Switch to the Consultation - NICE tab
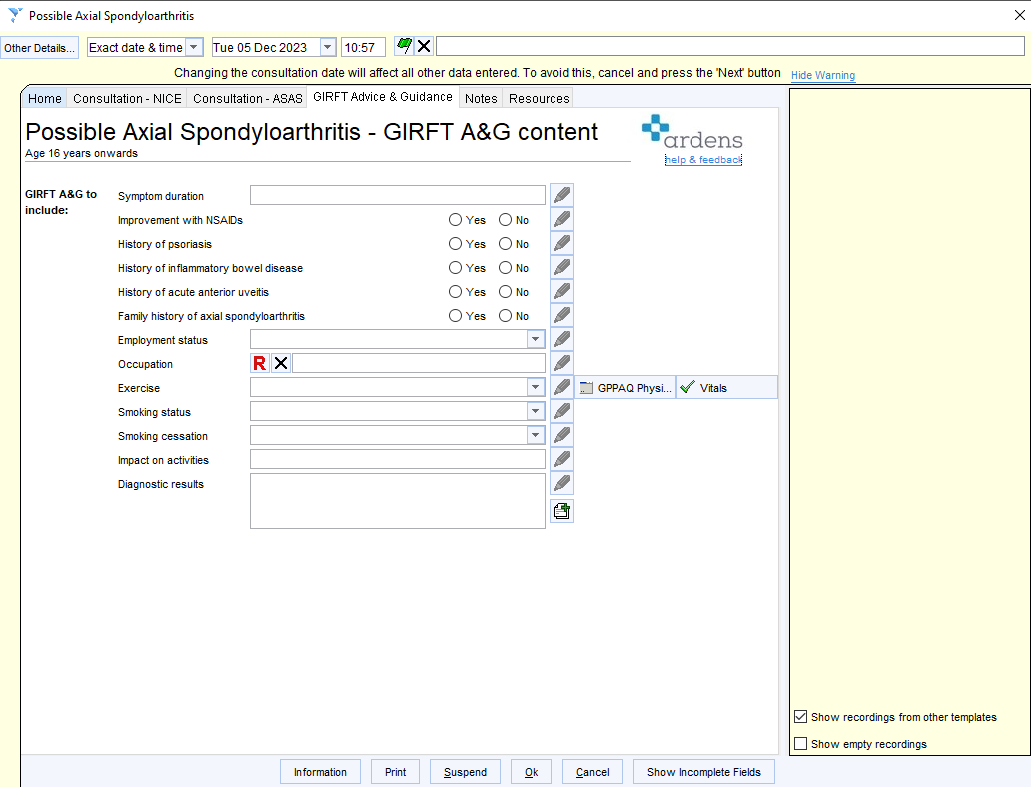The height and width of the screenshot is (787, 1031). pyautogui.click(x=127, y=99)
